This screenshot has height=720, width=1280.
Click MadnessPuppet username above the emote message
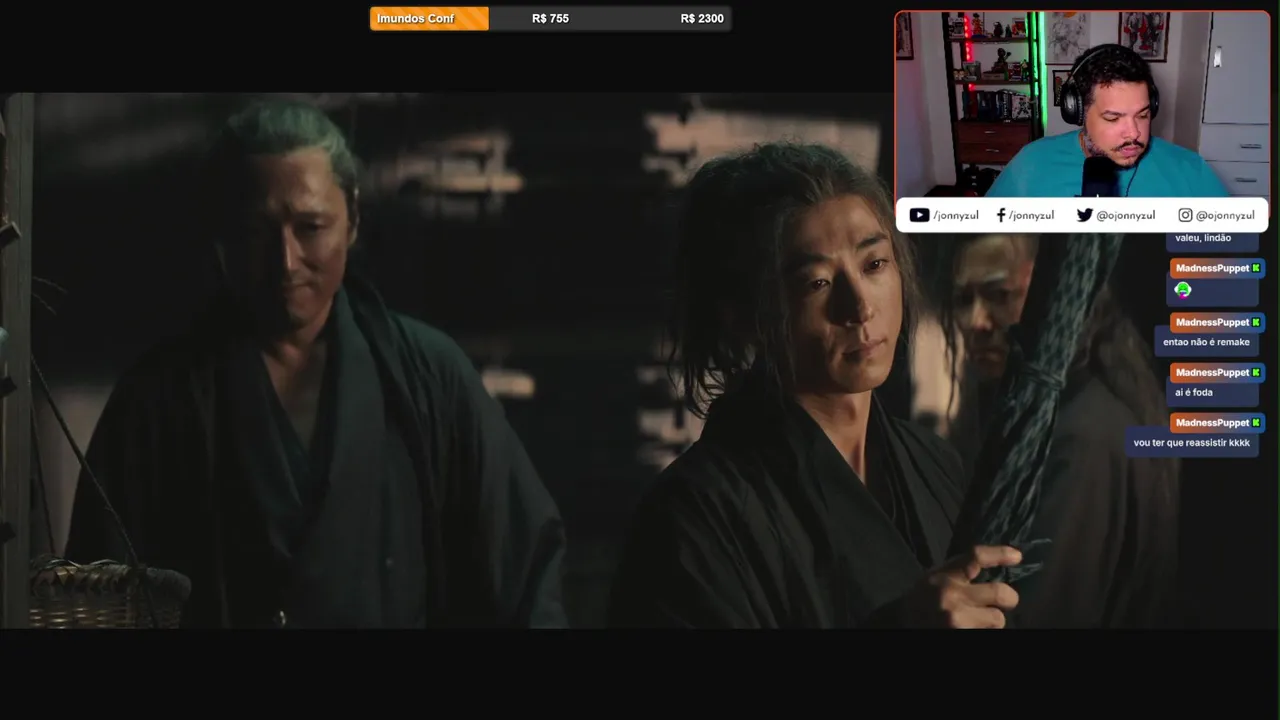pos(1212,268)
